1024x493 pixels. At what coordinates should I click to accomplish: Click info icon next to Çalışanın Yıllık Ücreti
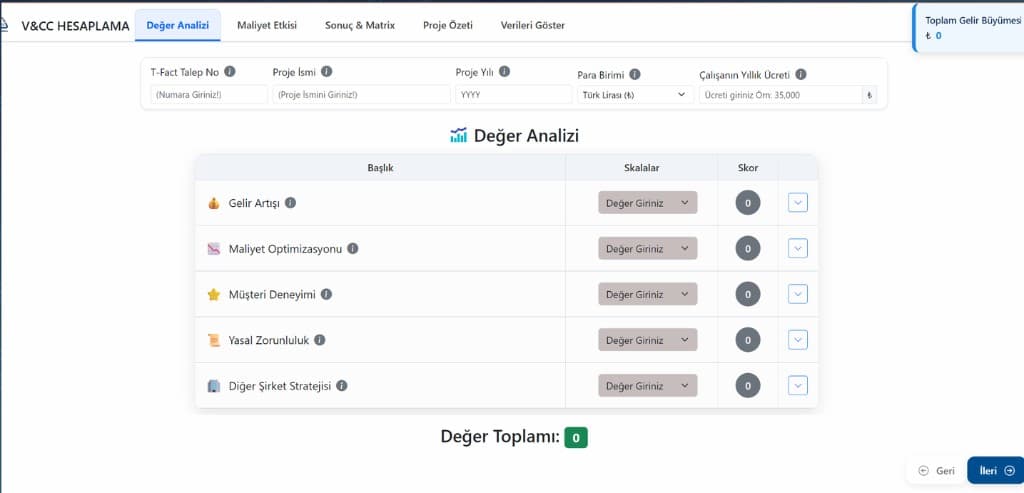pyautogui.click(x=801, y=74)
